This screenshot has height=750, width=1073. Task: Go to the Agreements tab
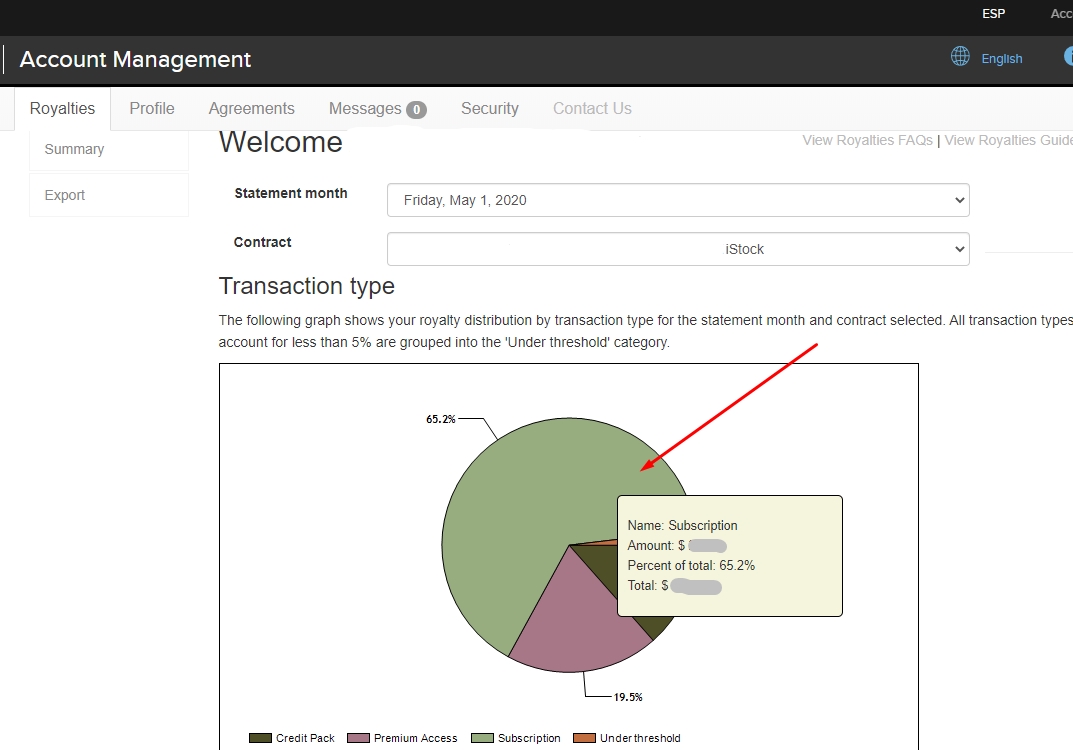251,109
